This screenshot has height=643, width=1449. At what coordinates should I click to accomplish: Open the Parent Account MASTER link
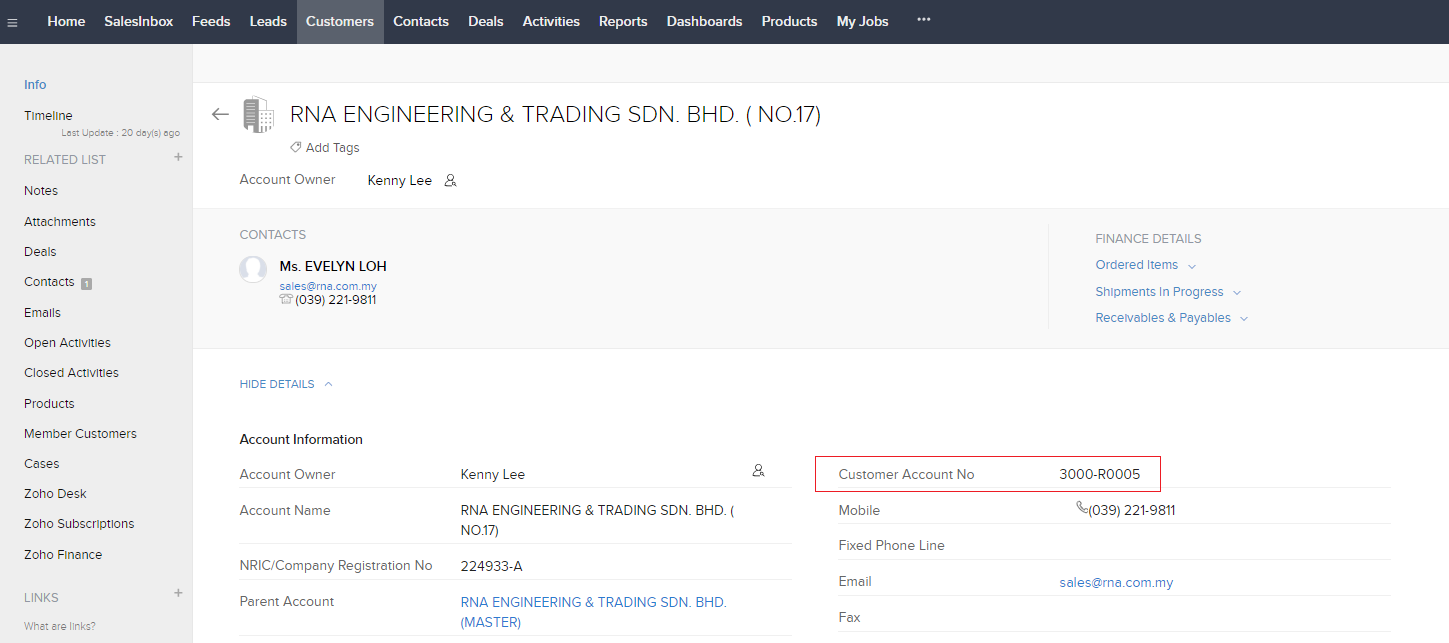[x=593, y=612]
